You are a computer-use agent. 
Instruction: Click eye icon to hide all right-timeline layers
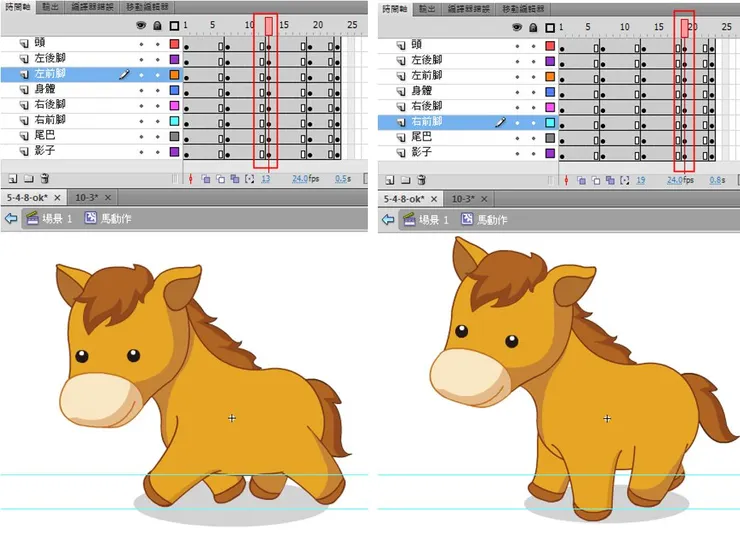click(x=517, y=27)
